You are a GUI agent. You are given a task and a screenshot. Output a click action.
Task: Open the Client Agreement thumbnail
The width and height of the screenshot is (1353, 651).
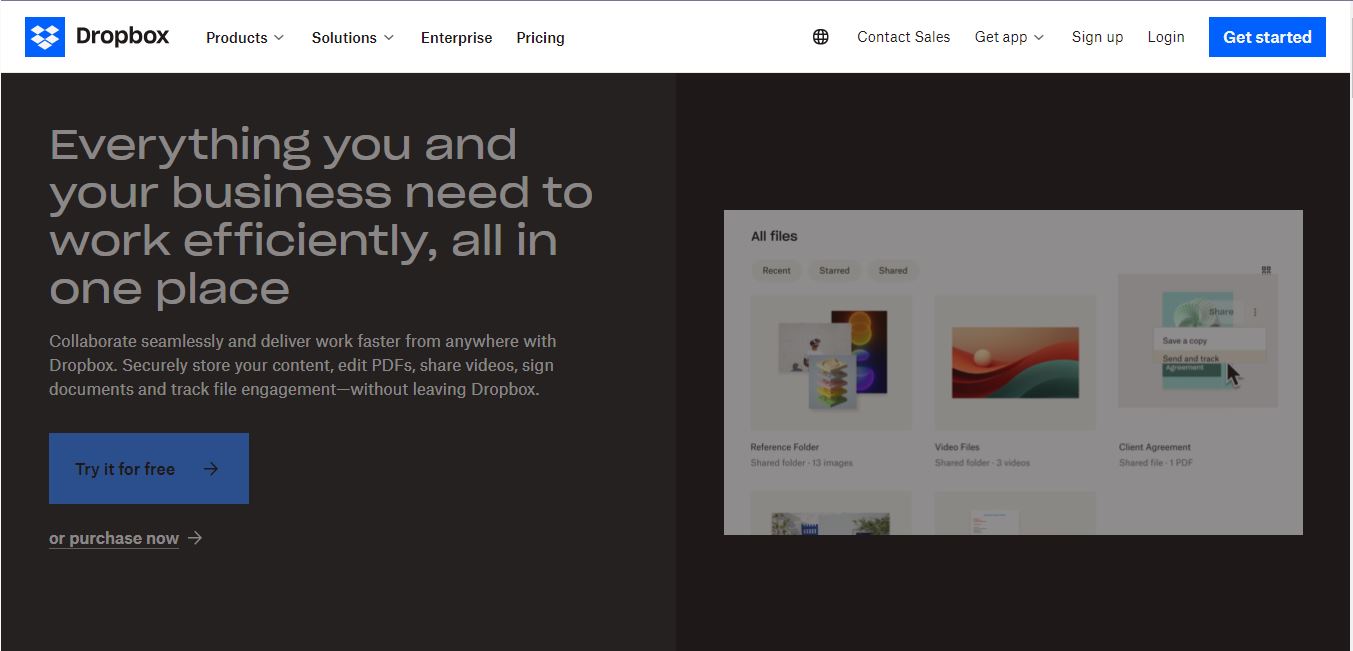1198,340
